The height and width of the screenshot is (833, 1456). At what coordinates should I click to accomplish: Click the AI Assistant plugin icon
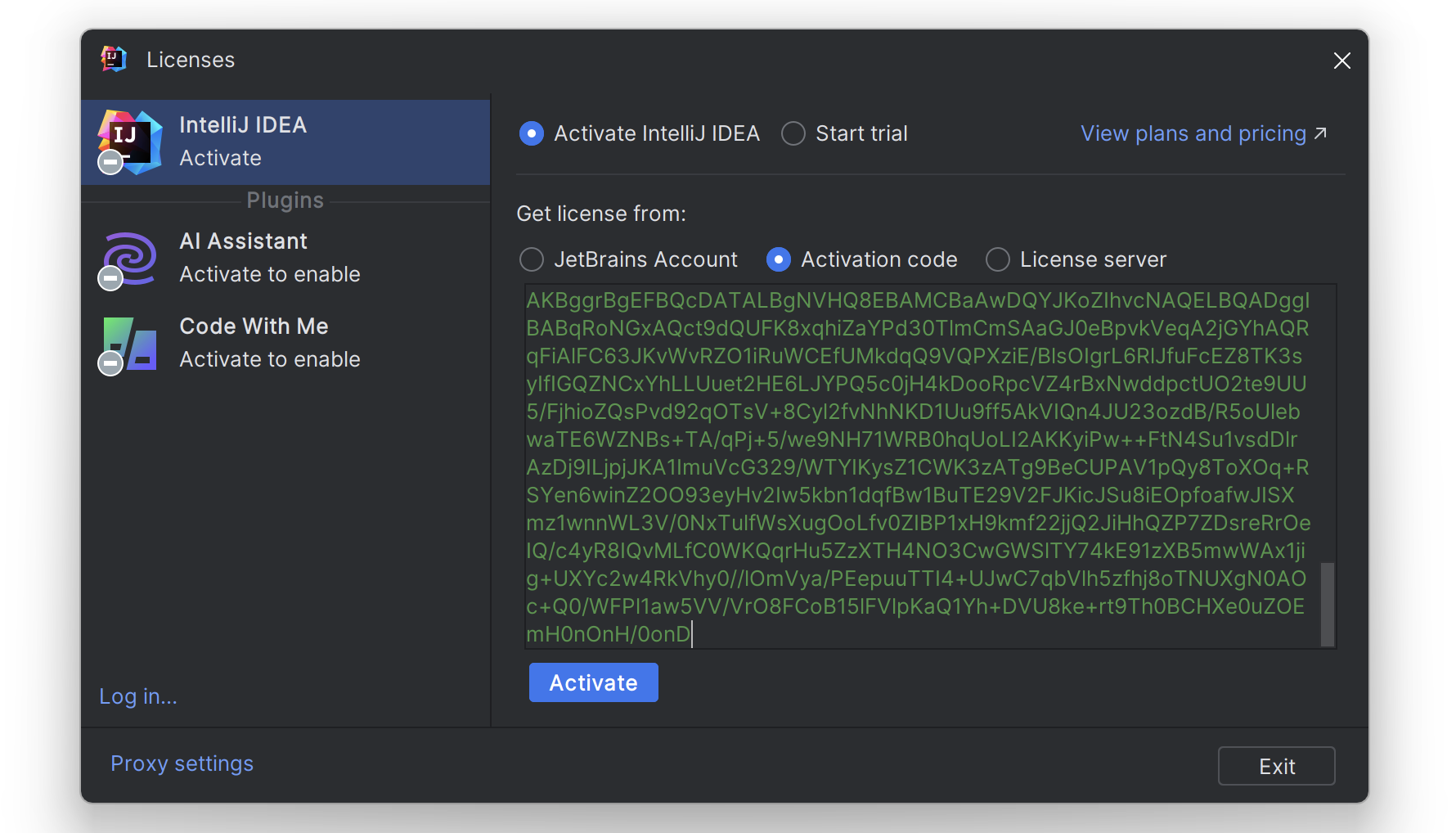coord(128,257)
